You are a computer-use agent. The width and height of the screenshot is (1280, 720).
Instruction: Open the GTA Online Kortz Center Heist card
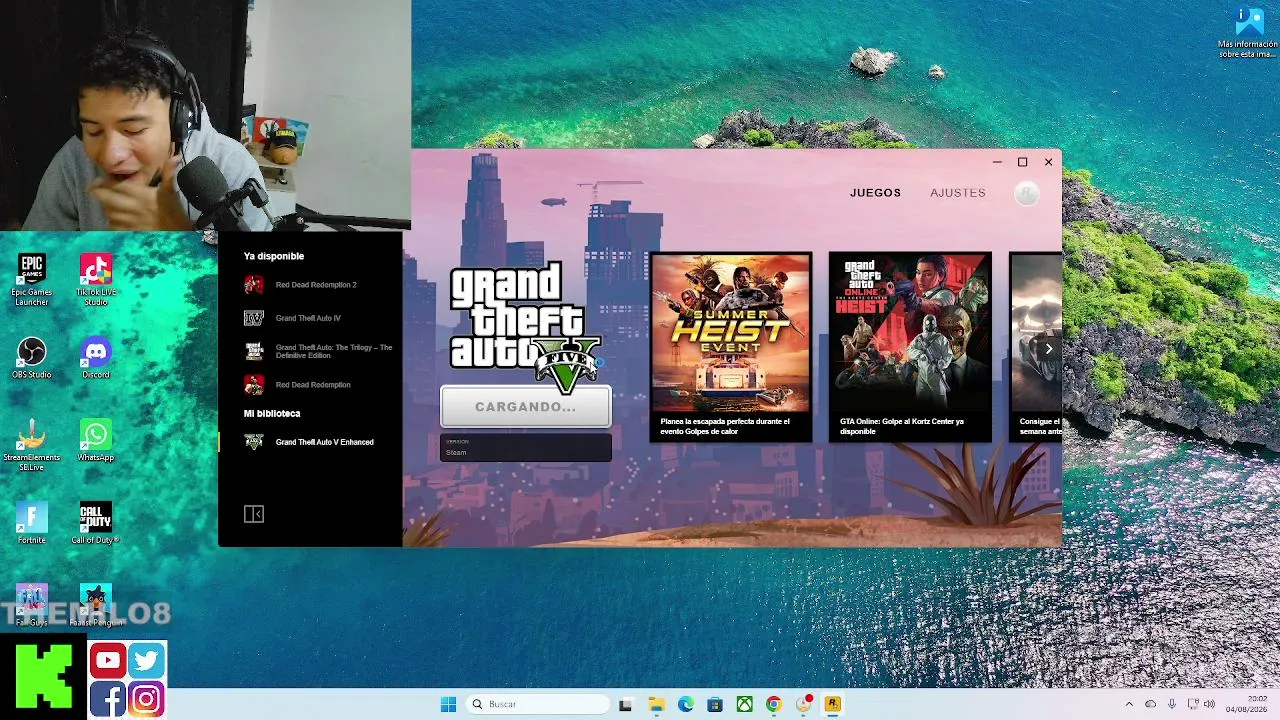(x=910, y=347)
